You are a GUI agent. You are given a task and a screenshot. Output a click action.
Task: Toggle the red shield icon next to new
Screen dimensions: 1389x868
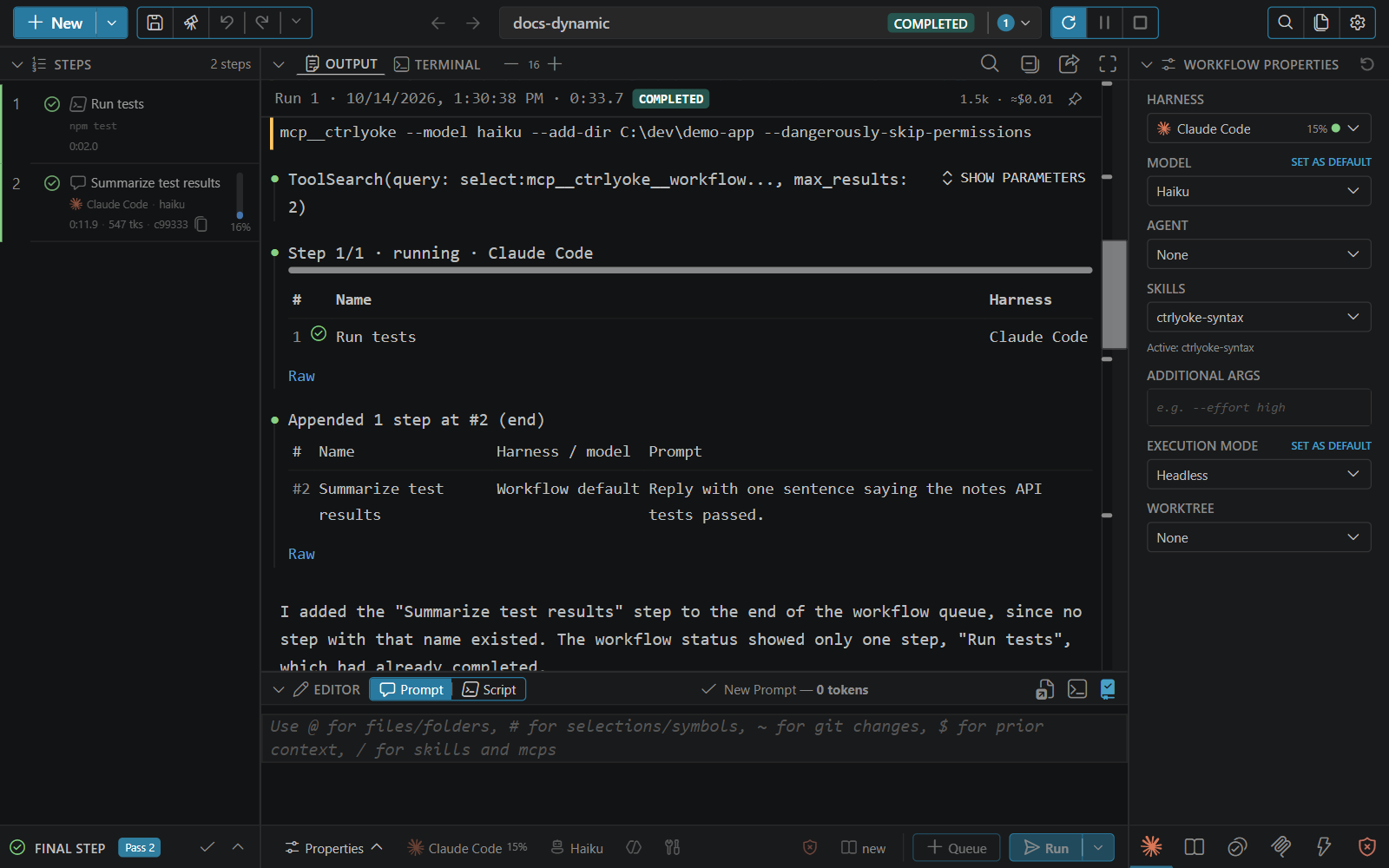tap(810, 848)
